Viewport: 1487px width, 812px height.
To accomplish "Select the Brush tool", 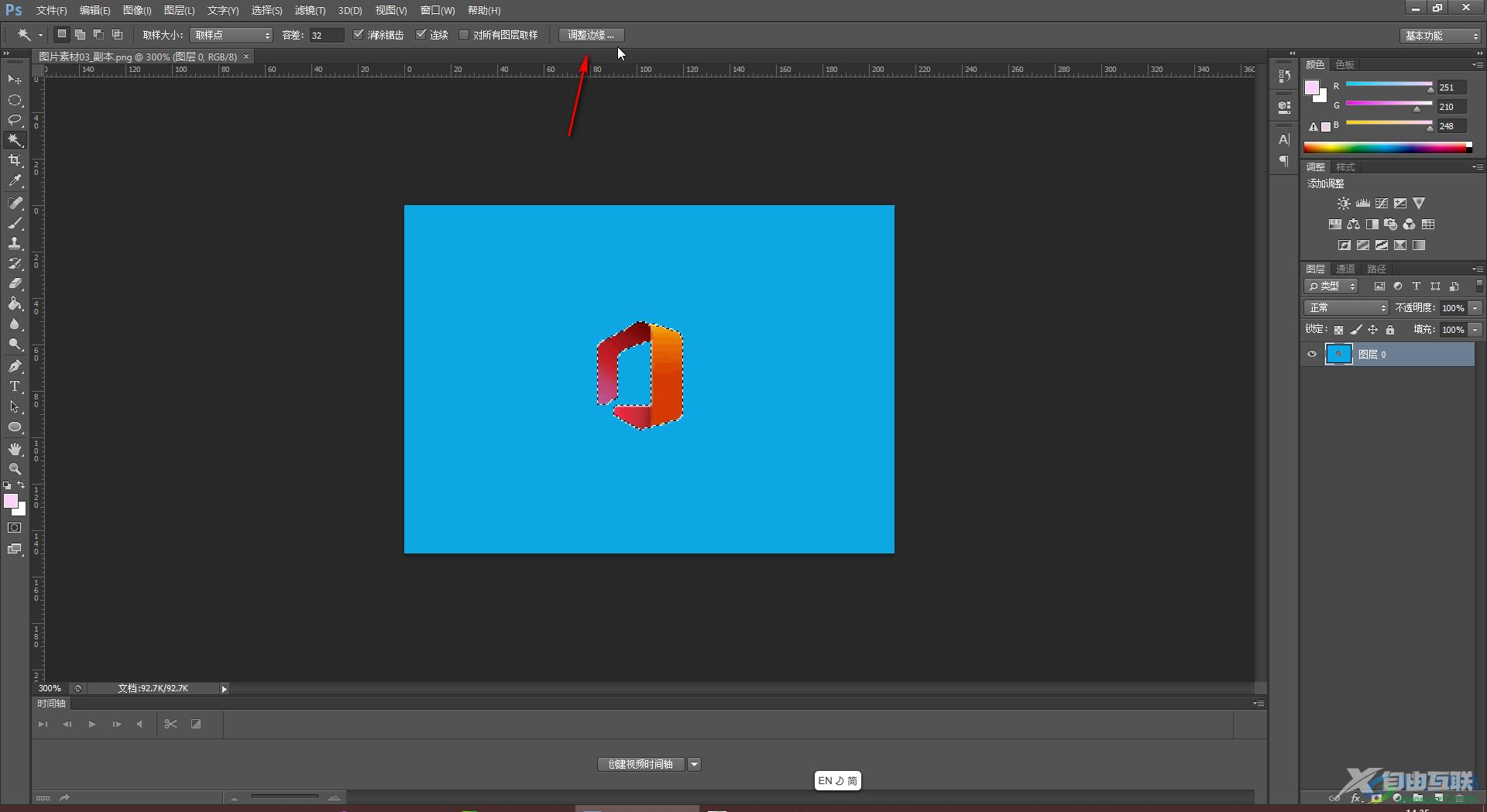I will (15, 223).
